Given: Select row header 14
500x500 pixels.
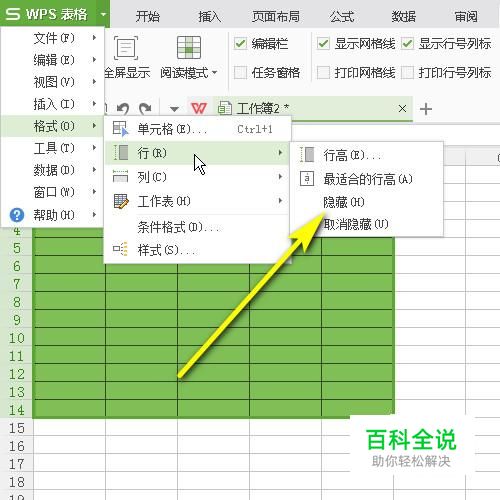Looking at the screenshot, I should (17, 410).
